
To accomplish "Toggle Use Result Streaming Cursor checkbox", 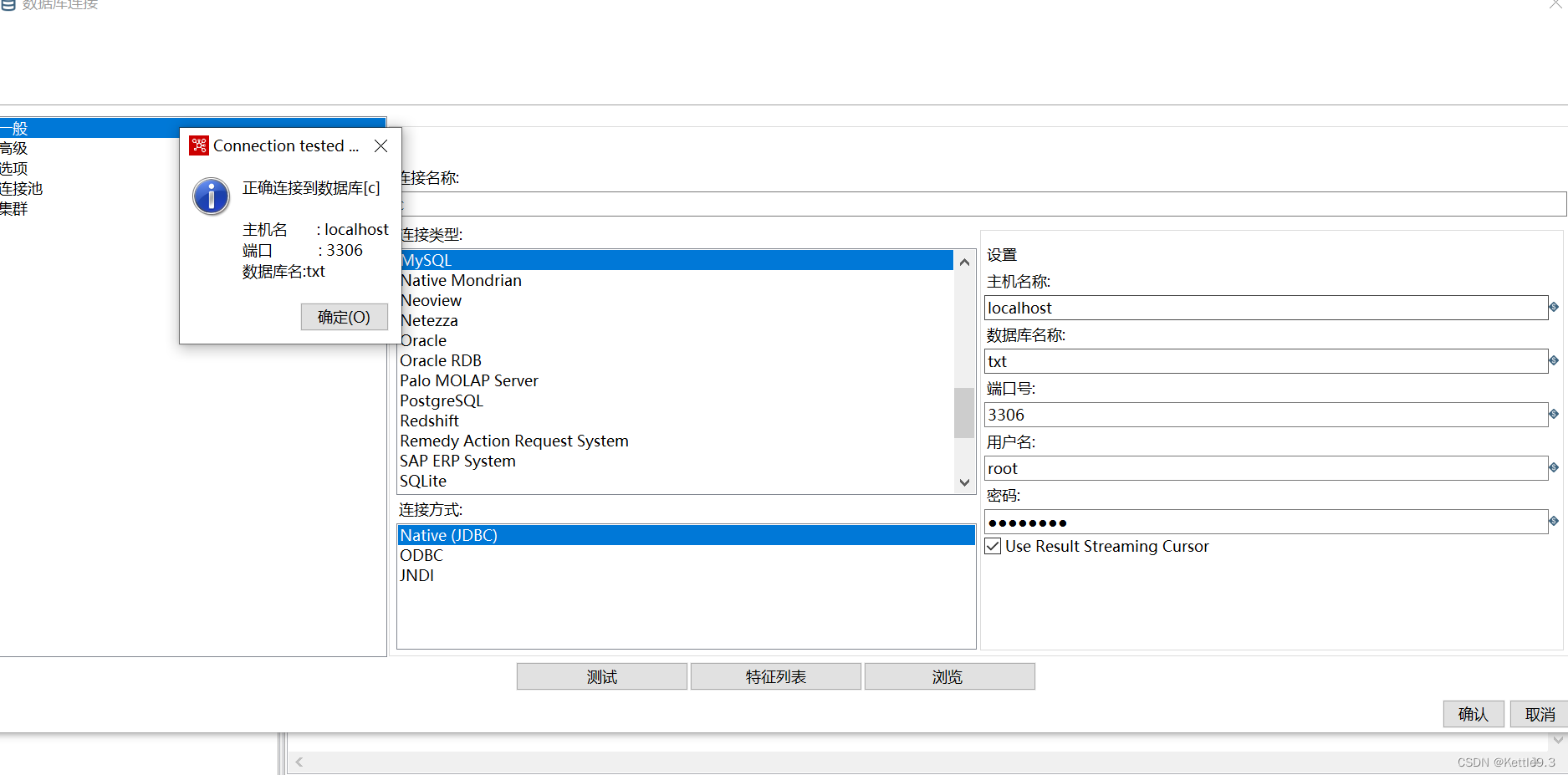I will click(x=993, y=546).
